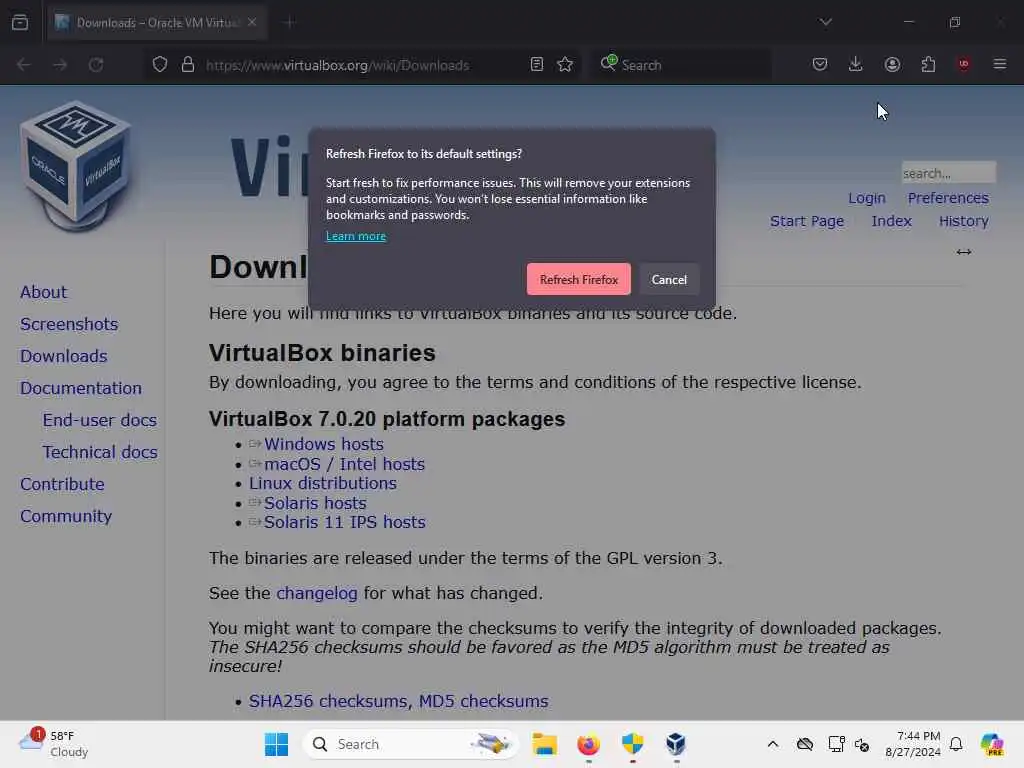The width and height of the screenshot is (1024, 768).
Task: Close the Downloads – Oracle VM VirtualBox tab
Action: (x=252, y=22)
